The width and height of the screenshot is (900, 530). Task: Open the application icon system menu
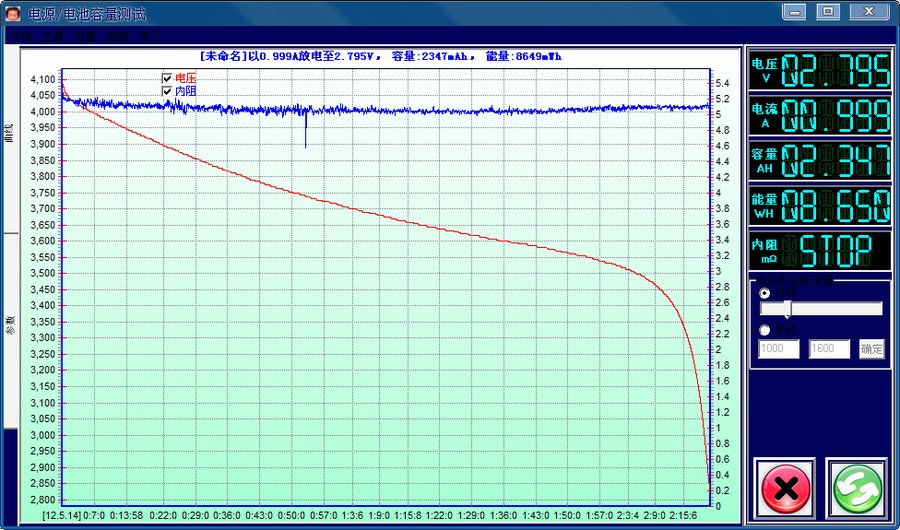[x=13, y=13]
